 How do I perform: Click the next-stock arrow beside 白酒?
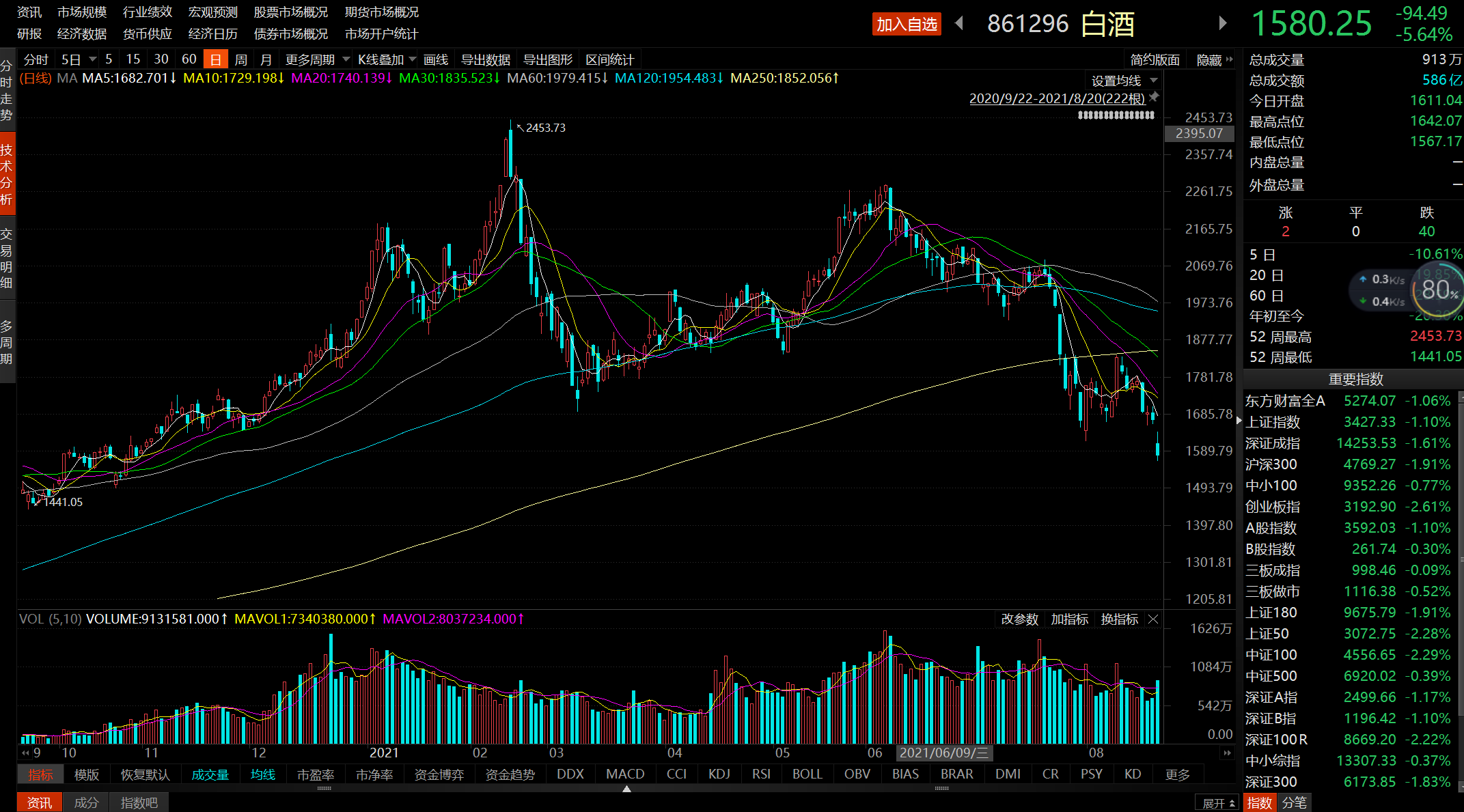[1223, 23]
